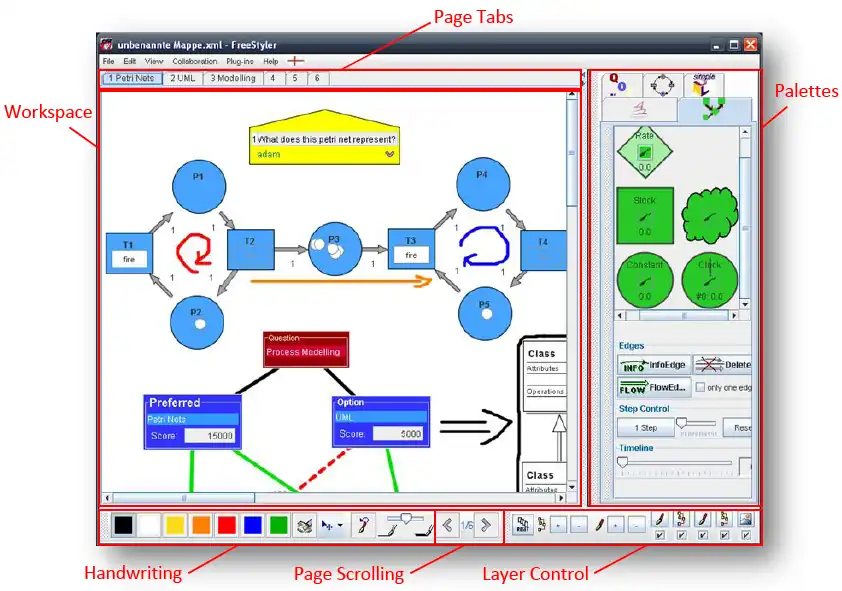Select the Stock node in palette
This screenshot has height=591, width=842.
[x=645, y=214]
